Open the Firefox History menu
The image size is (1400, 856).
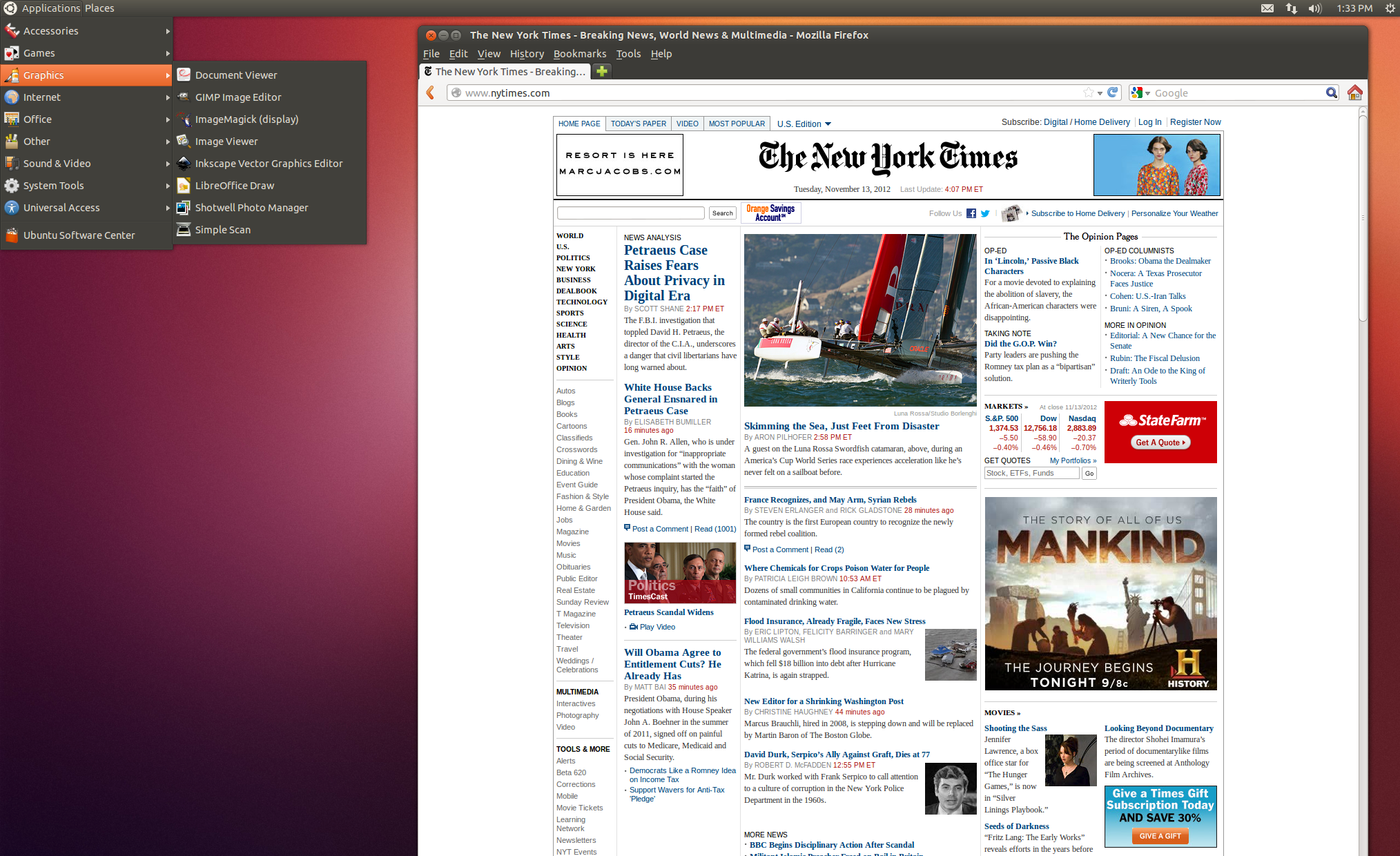coord(527,54)
